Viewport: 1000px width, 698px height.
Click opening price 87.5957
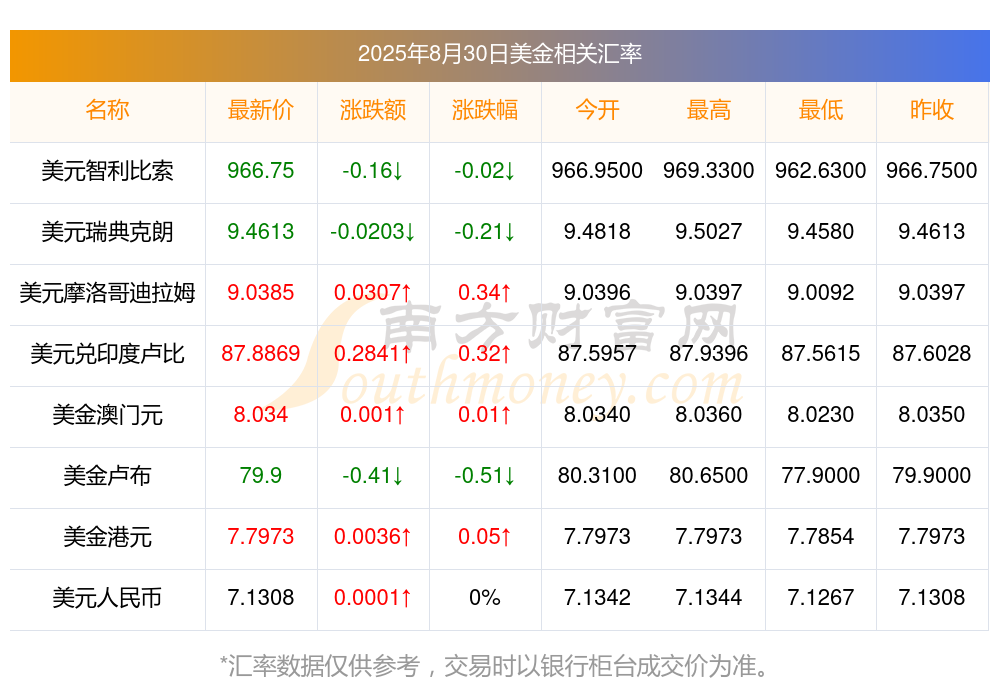point(597,353)
